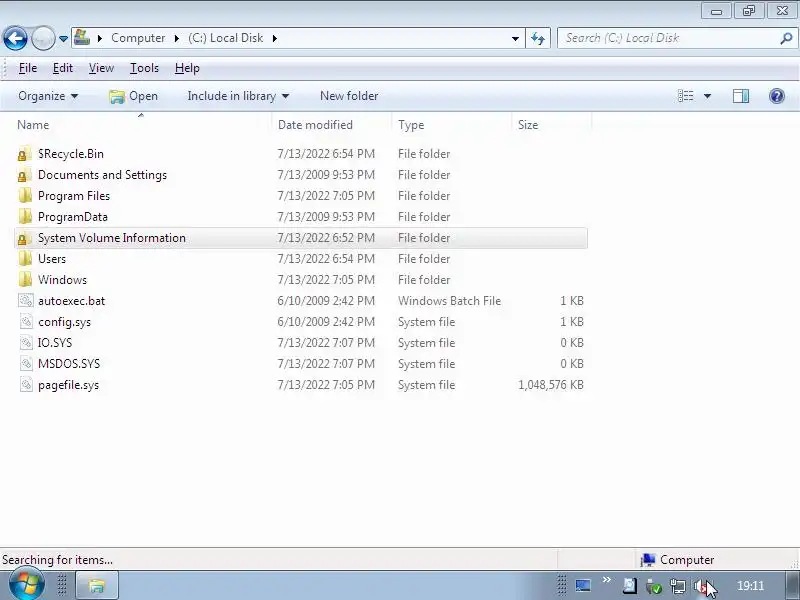This screenshot has width=800, height=600.
Task: Click Windows Batch File type cell
Action: pyautogui.click(x=449, y=301)
